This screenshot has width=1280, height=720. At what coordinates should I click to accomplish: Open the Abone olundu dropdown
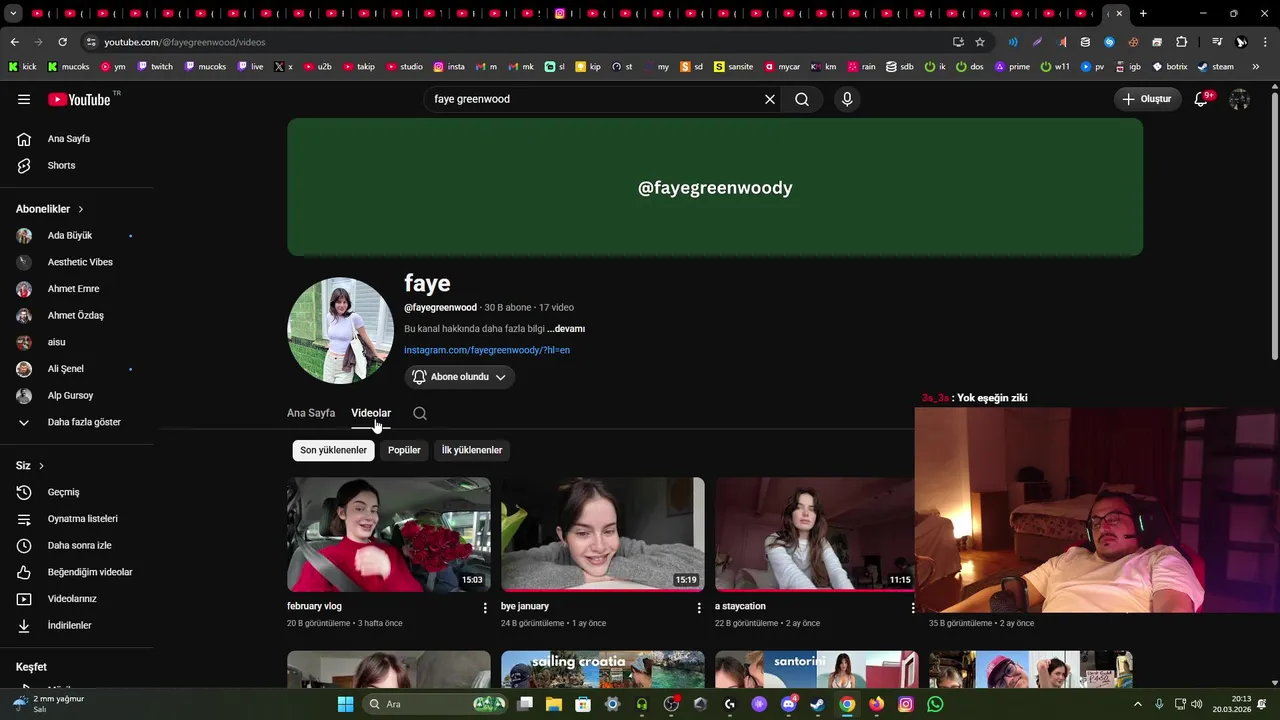coord(460,377)
